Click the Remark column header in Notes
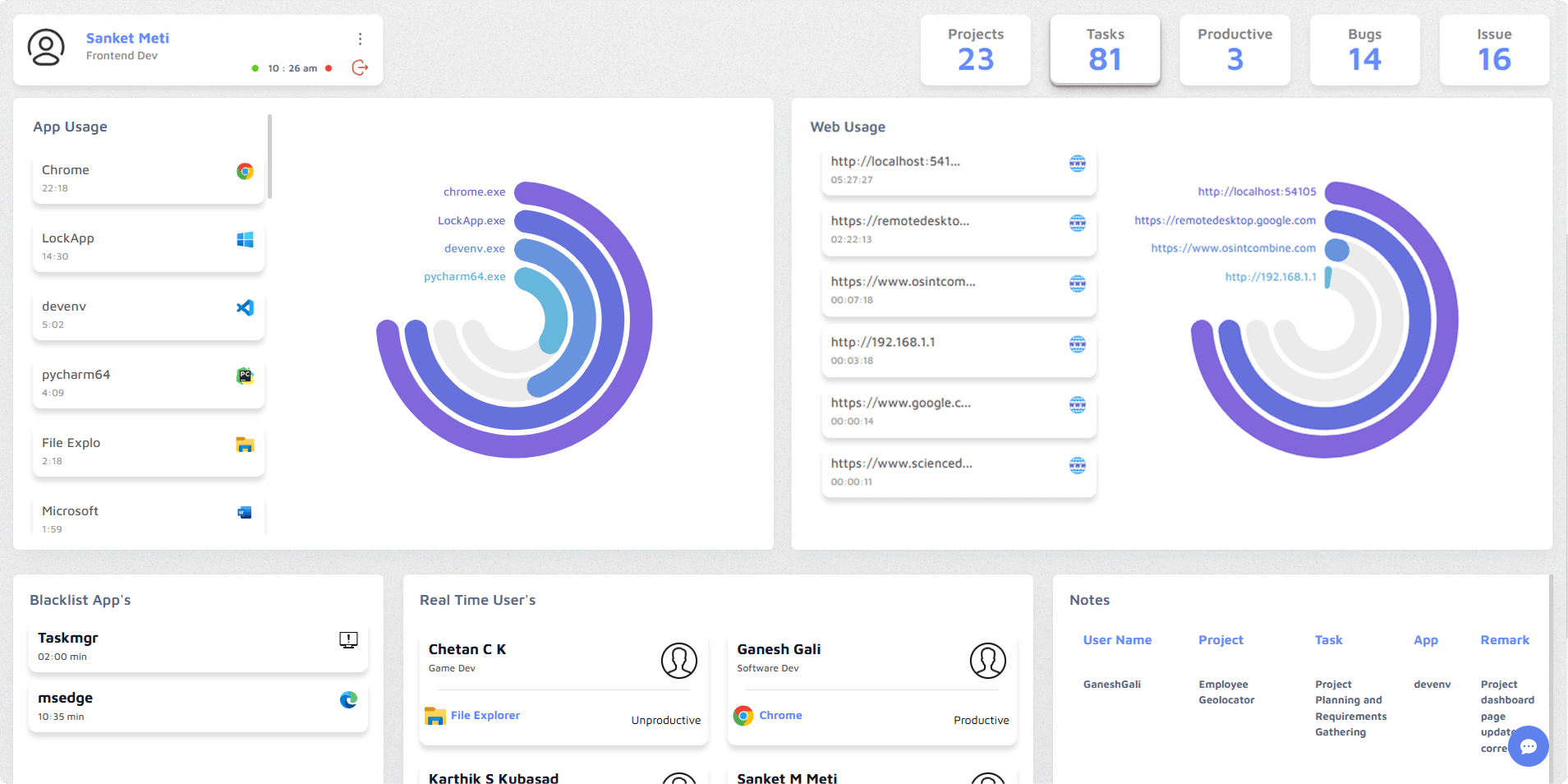The height and width of the screenshot is (784, 1568). click(x=1504, y=639)
